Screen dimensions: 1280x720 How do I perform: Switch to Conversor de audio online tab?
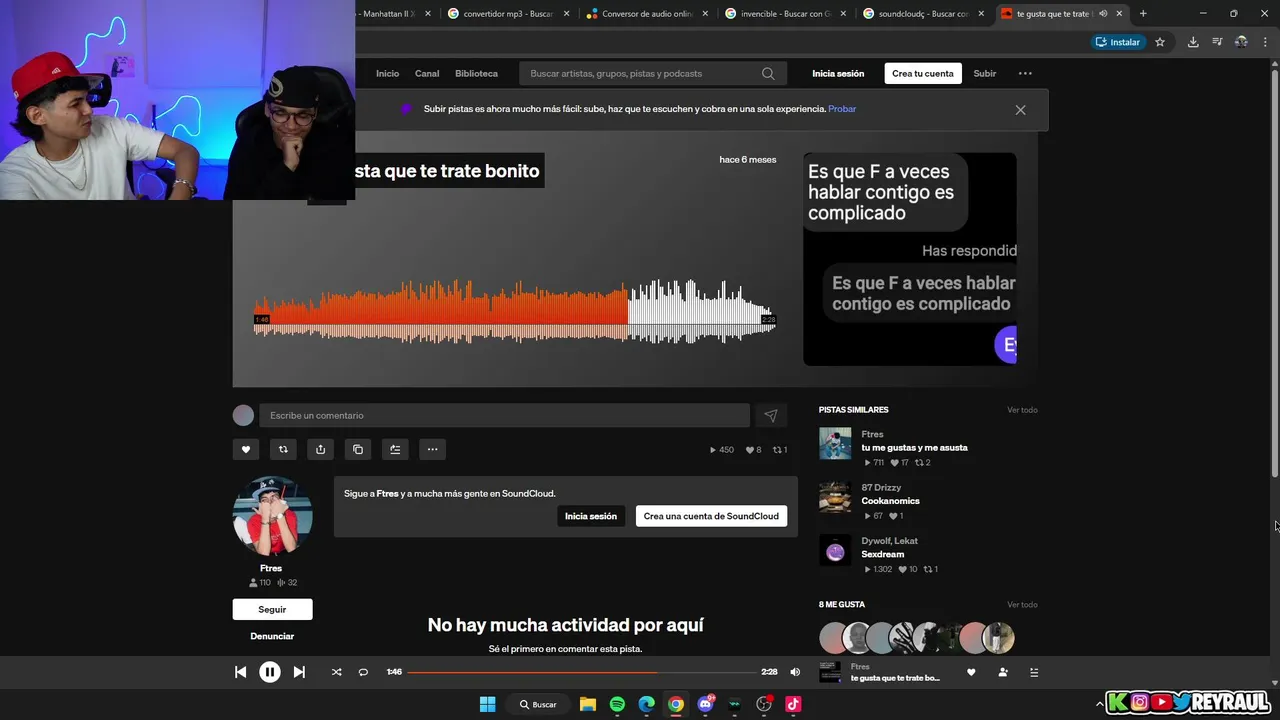click(647, 14)
